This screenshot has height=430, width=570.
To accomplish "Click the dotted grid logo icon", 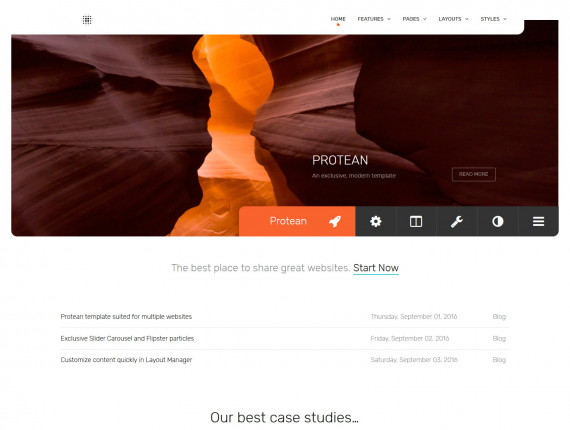I will coord(87,20).
